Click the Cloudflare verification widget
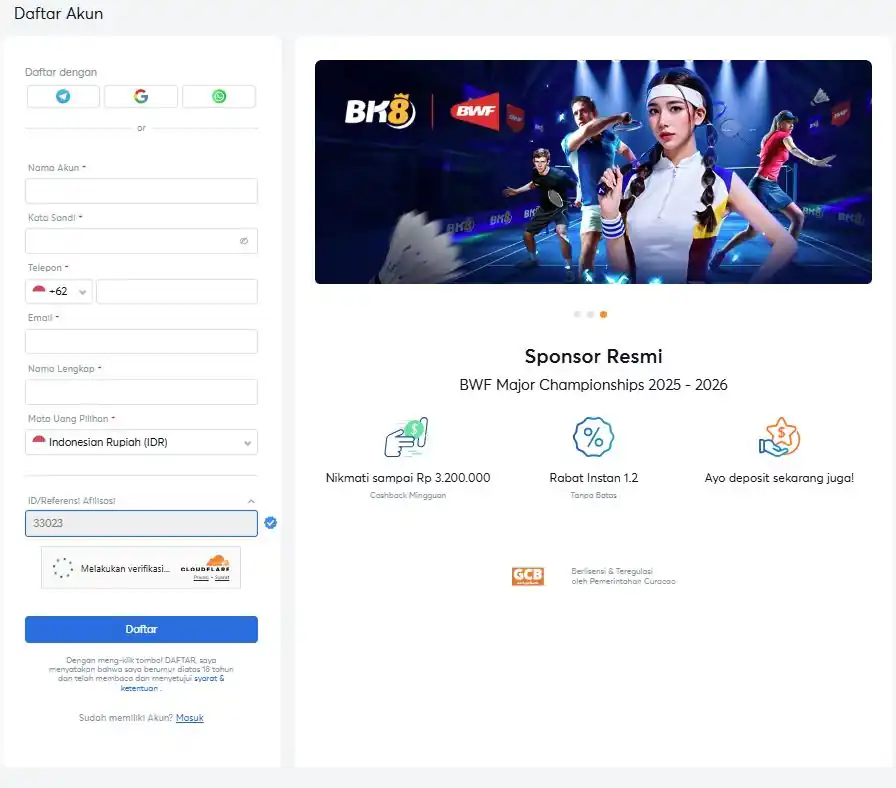The width and height of the screenshot is (896, 788). tap(141, 568)
